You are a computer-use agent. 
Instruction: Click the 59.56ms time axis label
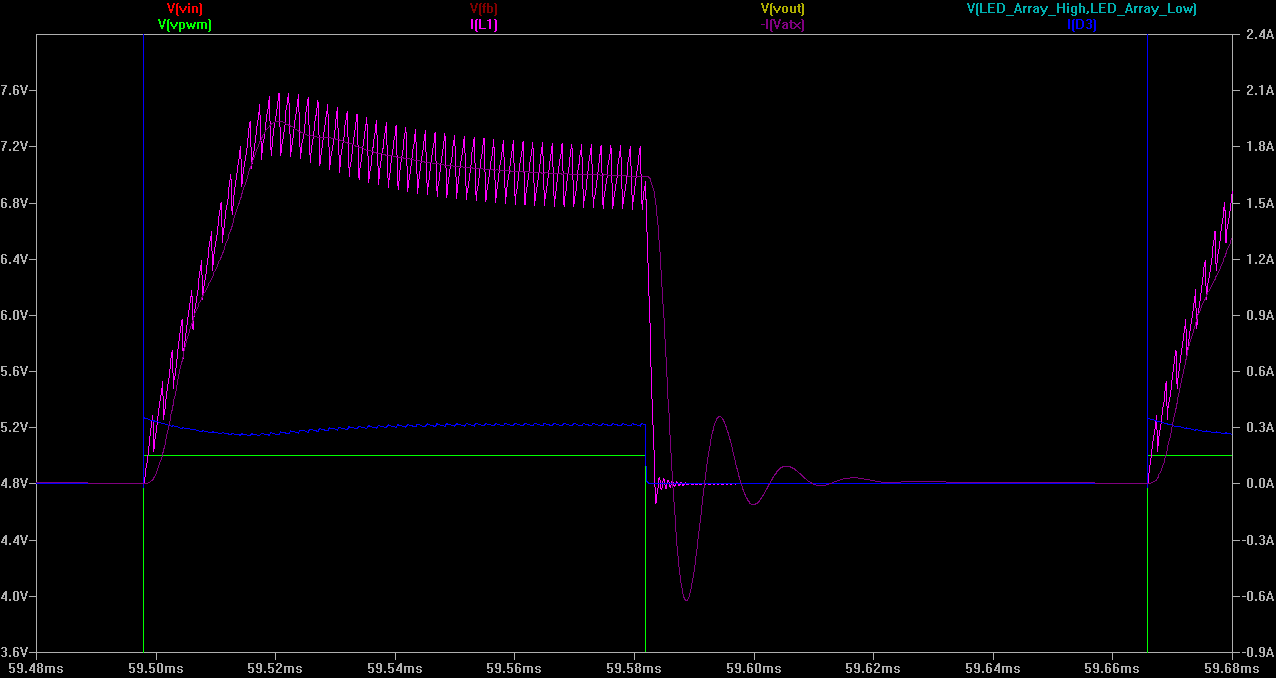click(515, 668)
